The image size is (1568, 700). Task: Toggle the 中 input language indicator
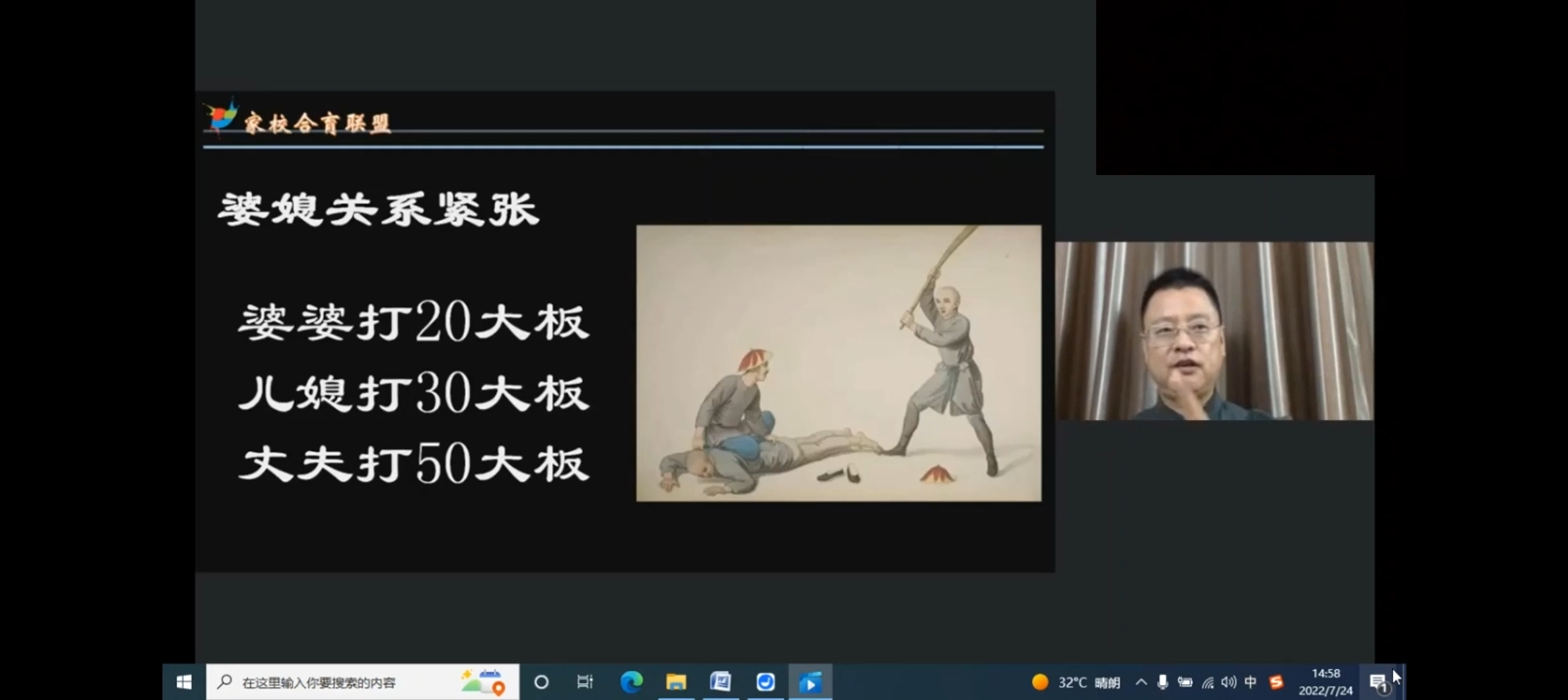(x=1251, y=682)
